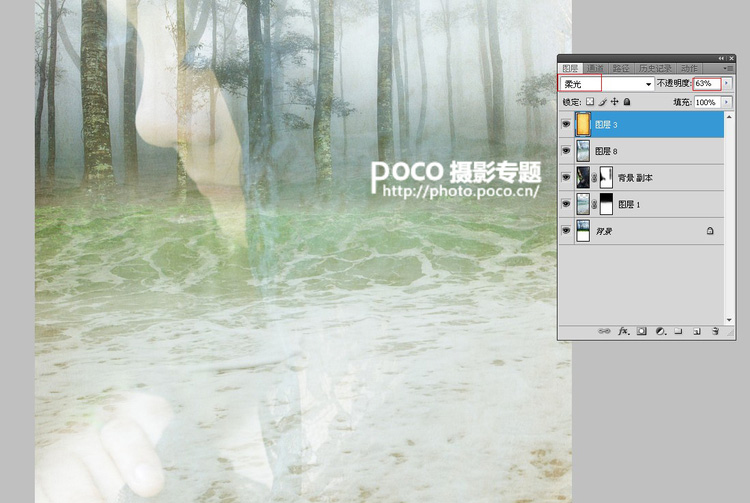The image size is (750, 503).
Task: Switch to the 图层 tab
Action: (570, 68)
